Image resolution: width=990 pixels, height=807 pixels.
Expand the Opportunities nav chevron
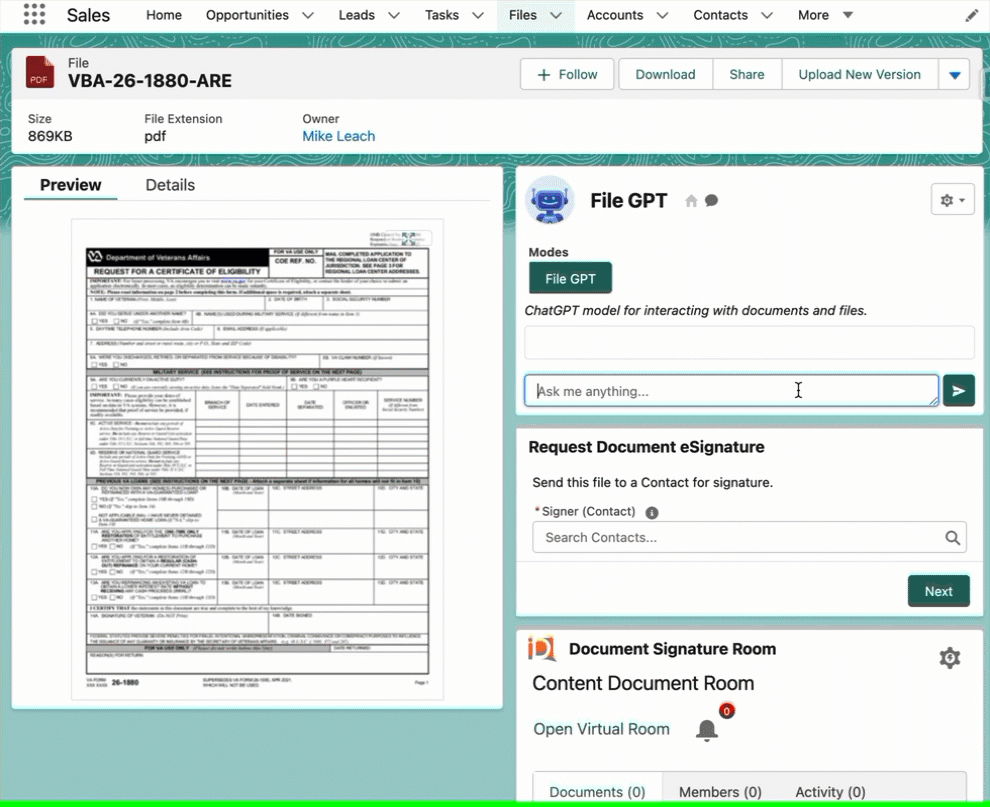click(x=307, y=15)
